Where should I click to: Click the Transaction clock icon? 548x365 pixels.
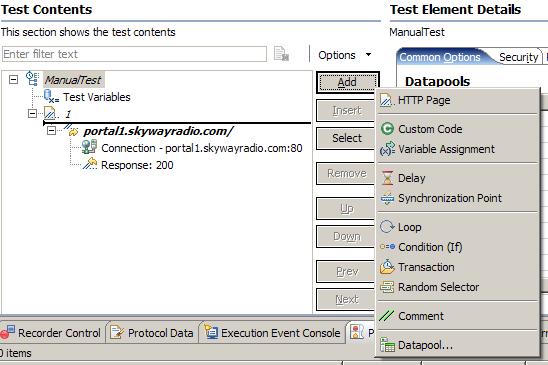(387, 267)
